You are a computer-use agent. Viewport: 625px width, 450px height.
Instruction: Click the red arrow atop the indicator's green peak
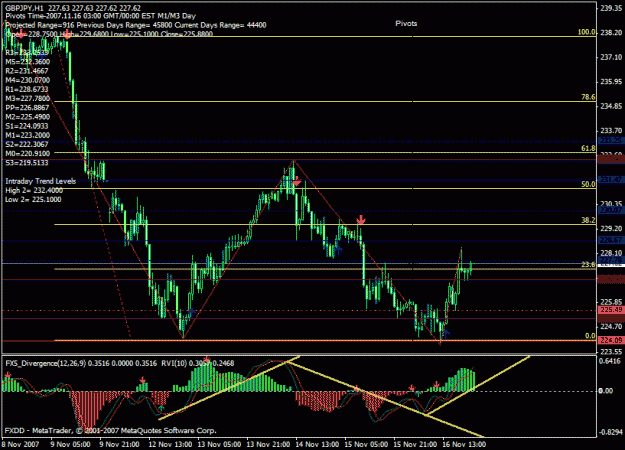pyautogui.click(x=206, y=360)
